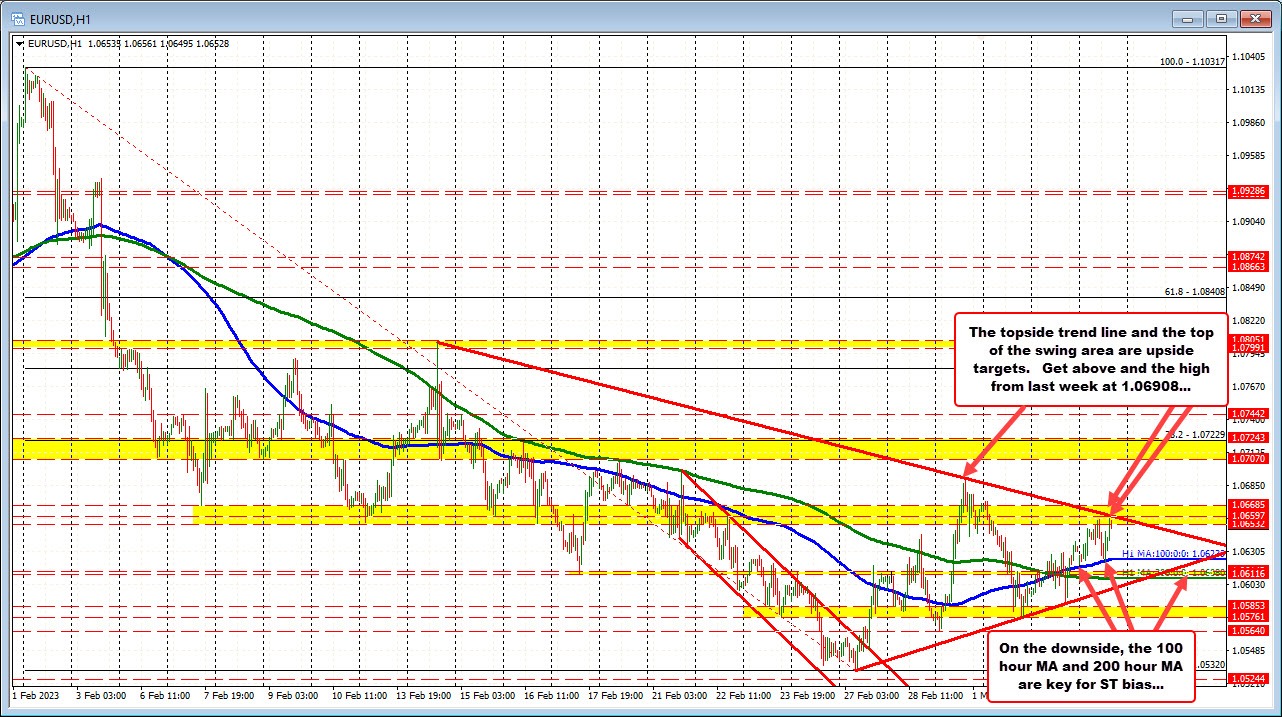Click the 1.07243 price level tag
Screen dimensions: 1282x717
1249,438
